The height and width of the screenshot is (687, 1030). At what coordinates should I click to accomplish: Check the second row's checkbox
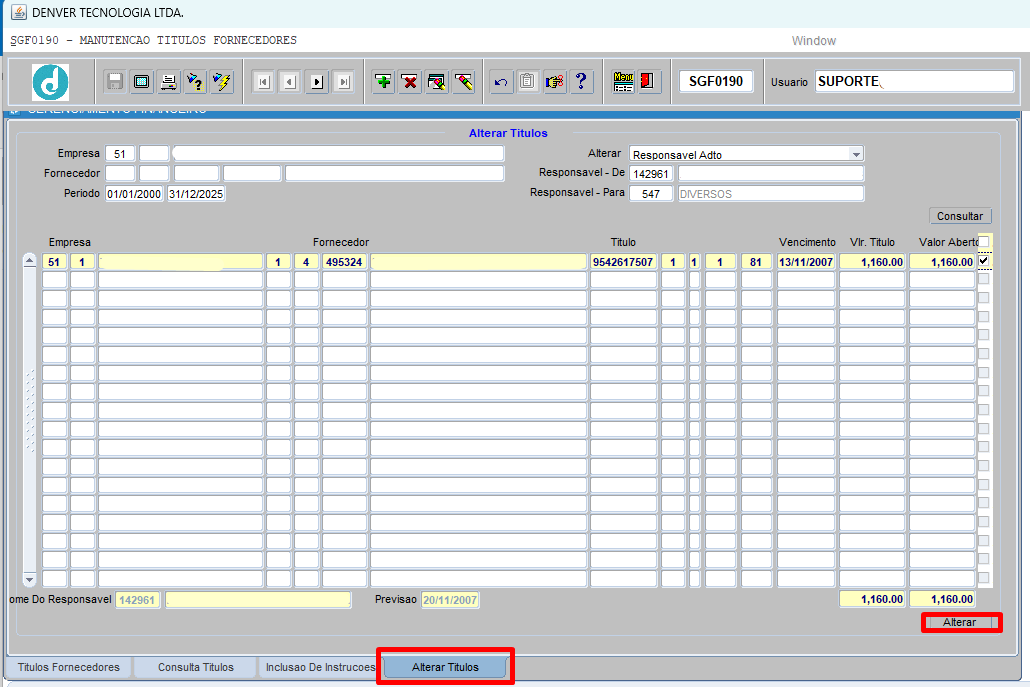984,280
